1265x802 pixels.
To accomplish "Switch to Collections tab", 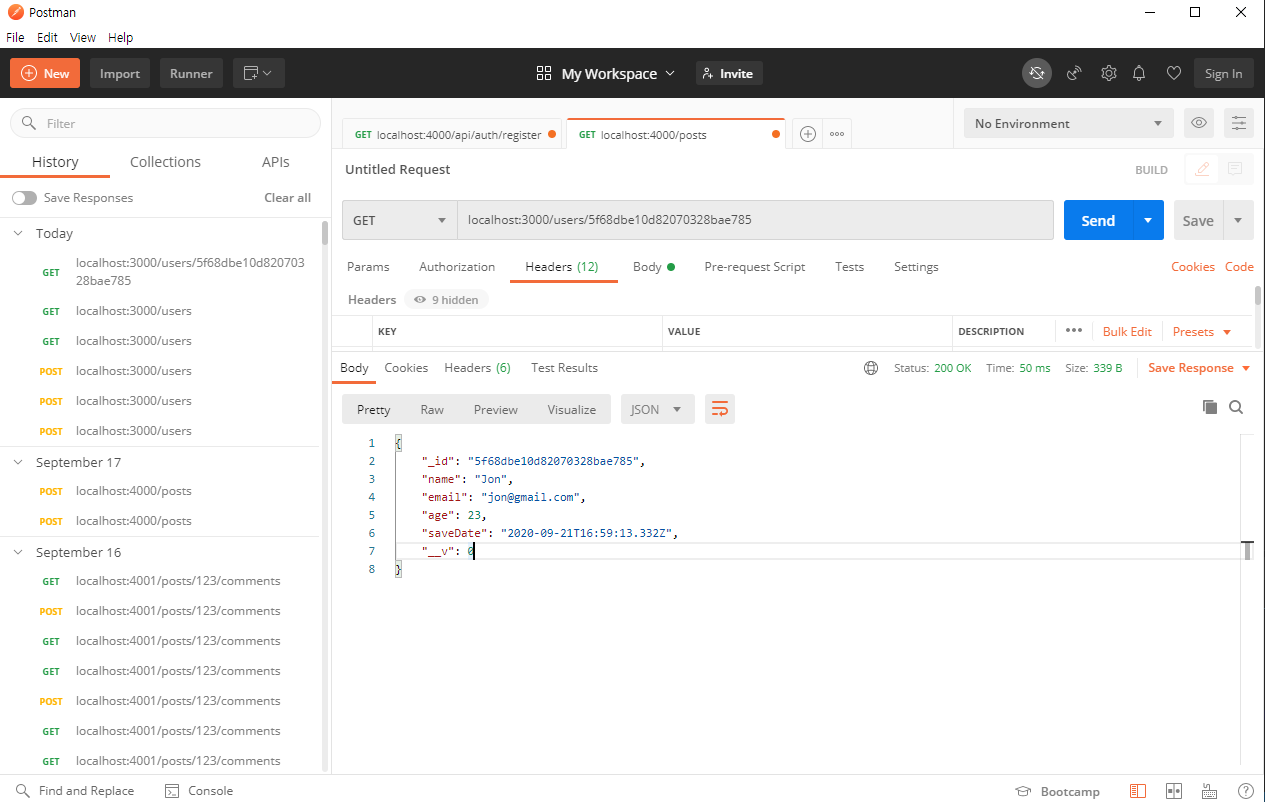I will click(x=165, y=162).
